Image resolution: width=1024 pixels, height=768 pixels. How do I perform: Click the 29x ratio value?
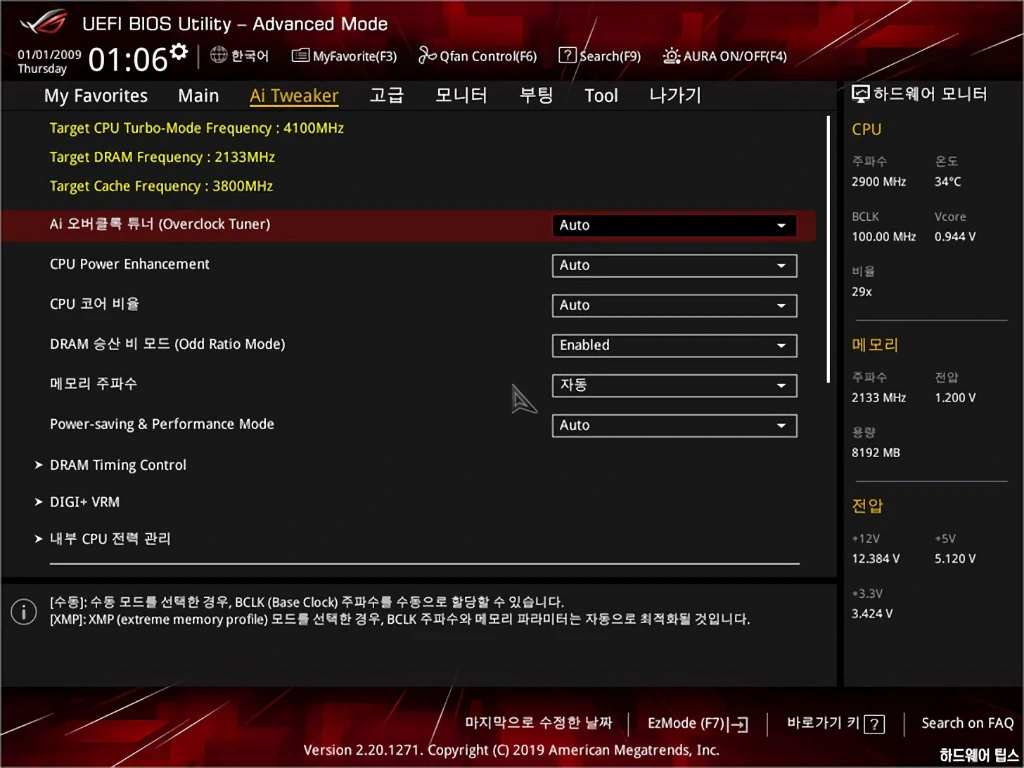861,292
